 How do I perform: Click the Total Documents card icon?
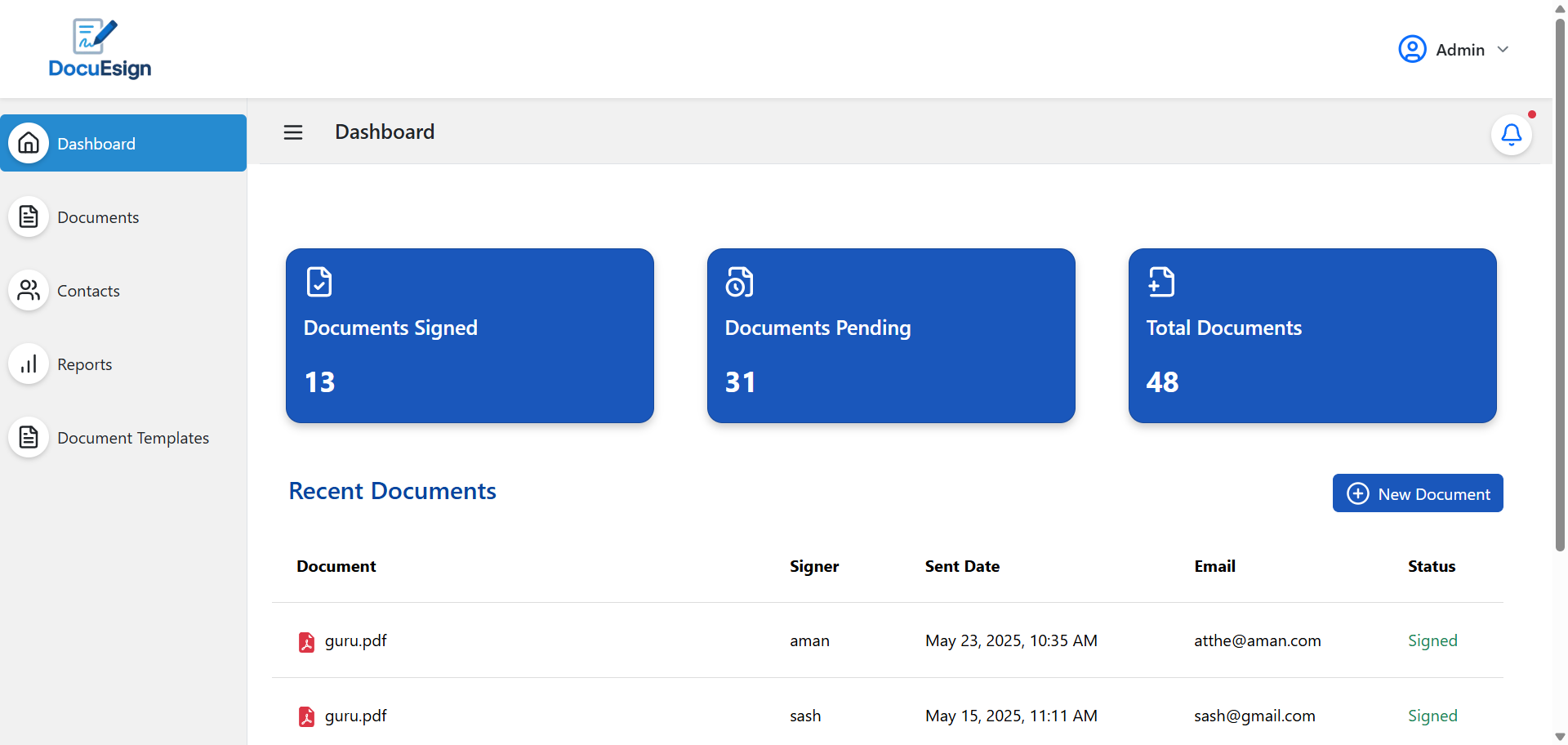click(1160, 282)
